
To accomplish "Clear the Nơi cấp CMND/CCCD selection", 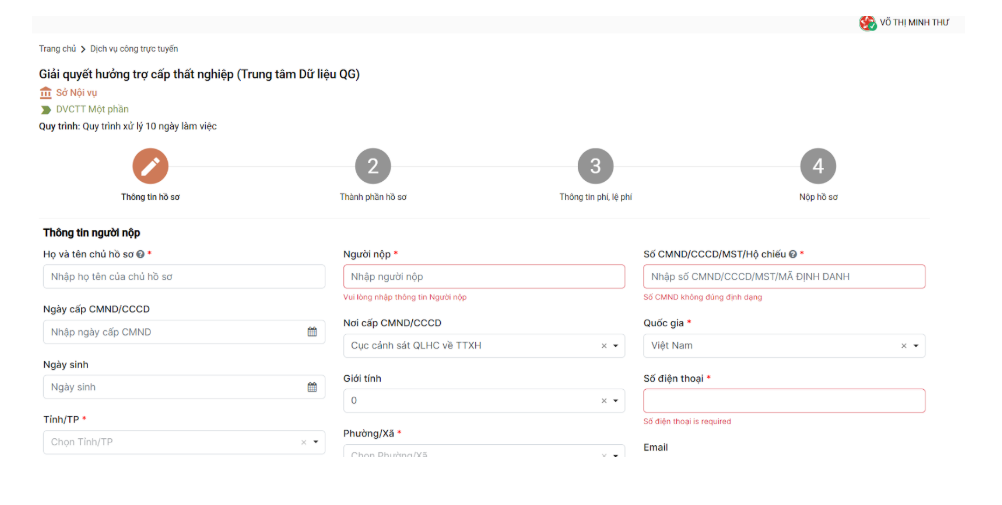I will click(x=603, y=346).
